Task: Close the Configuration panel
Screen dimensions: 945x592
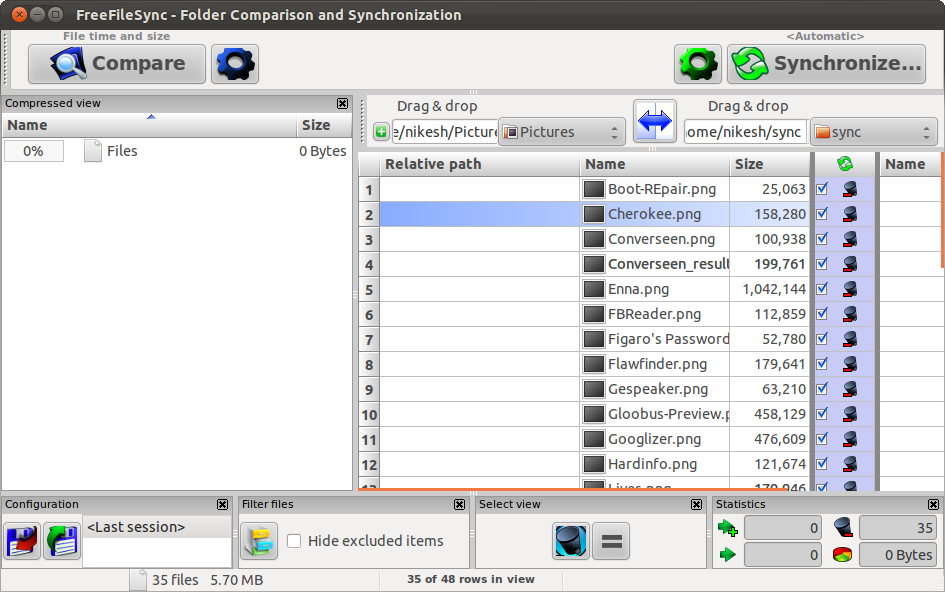Action: [222, 505]
